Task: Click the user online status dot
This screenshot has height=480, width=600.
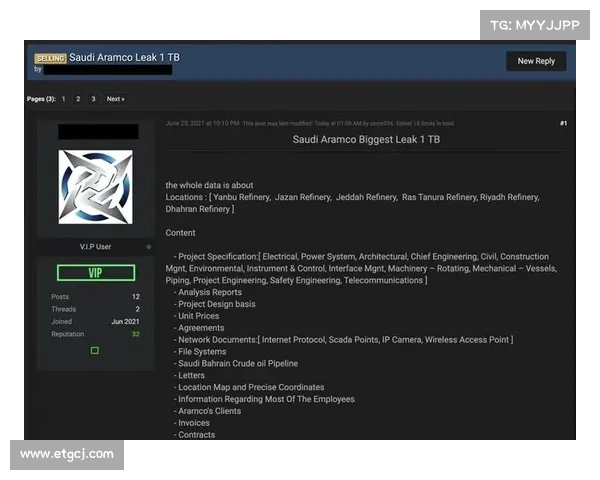Action: point(149,247)
